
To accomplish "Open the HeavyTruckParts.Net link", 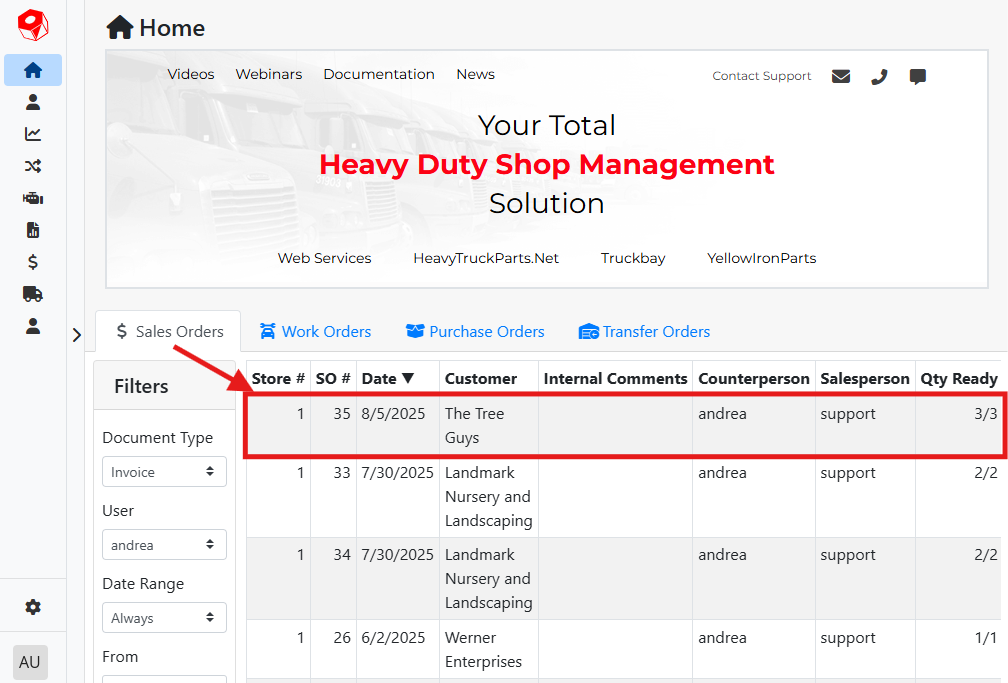I will coord(486,258).
